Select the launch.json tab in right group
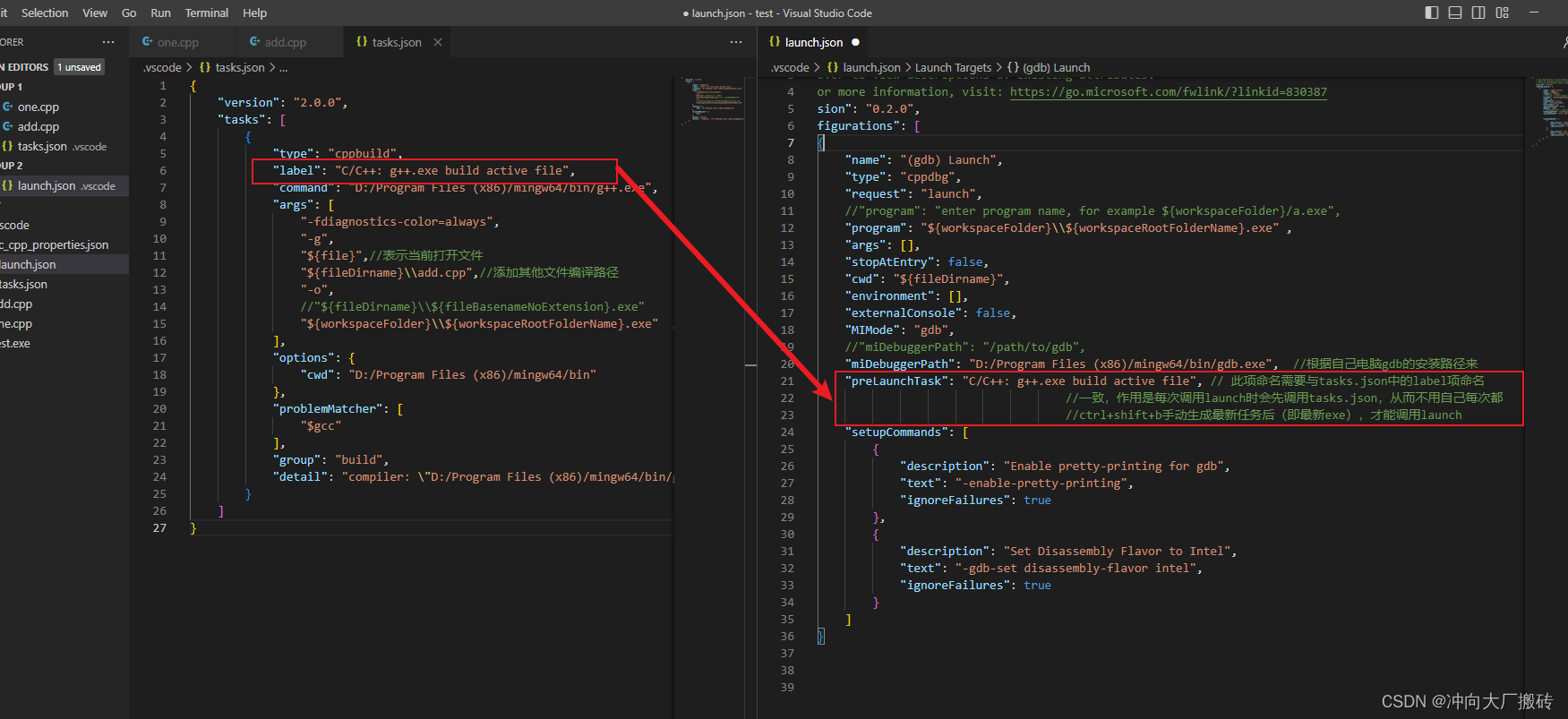1568x719 pixels. tap(814, 42)
